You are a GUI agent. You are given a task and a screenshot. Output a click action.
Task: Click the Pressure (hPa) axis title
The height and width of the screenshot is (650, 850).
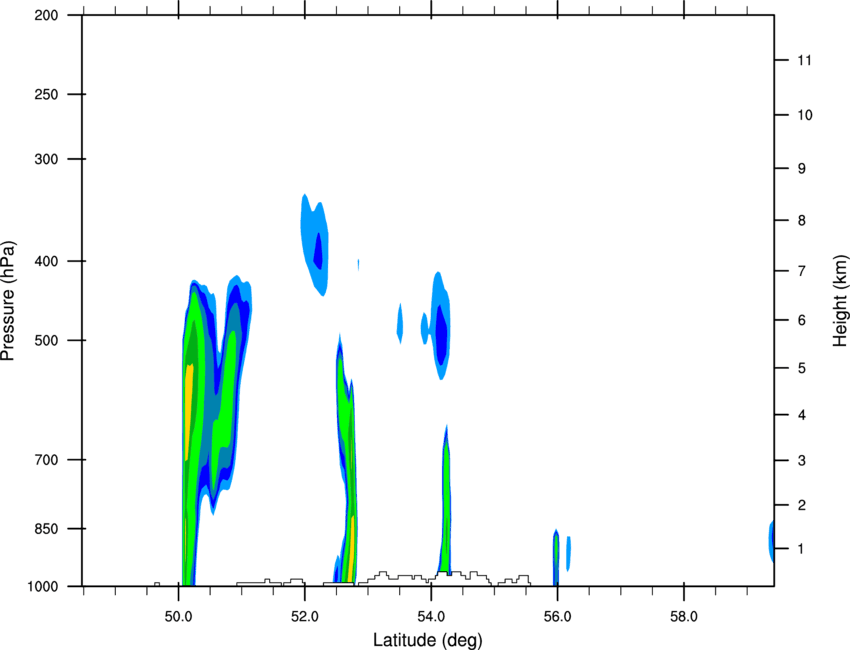point(8,301)
